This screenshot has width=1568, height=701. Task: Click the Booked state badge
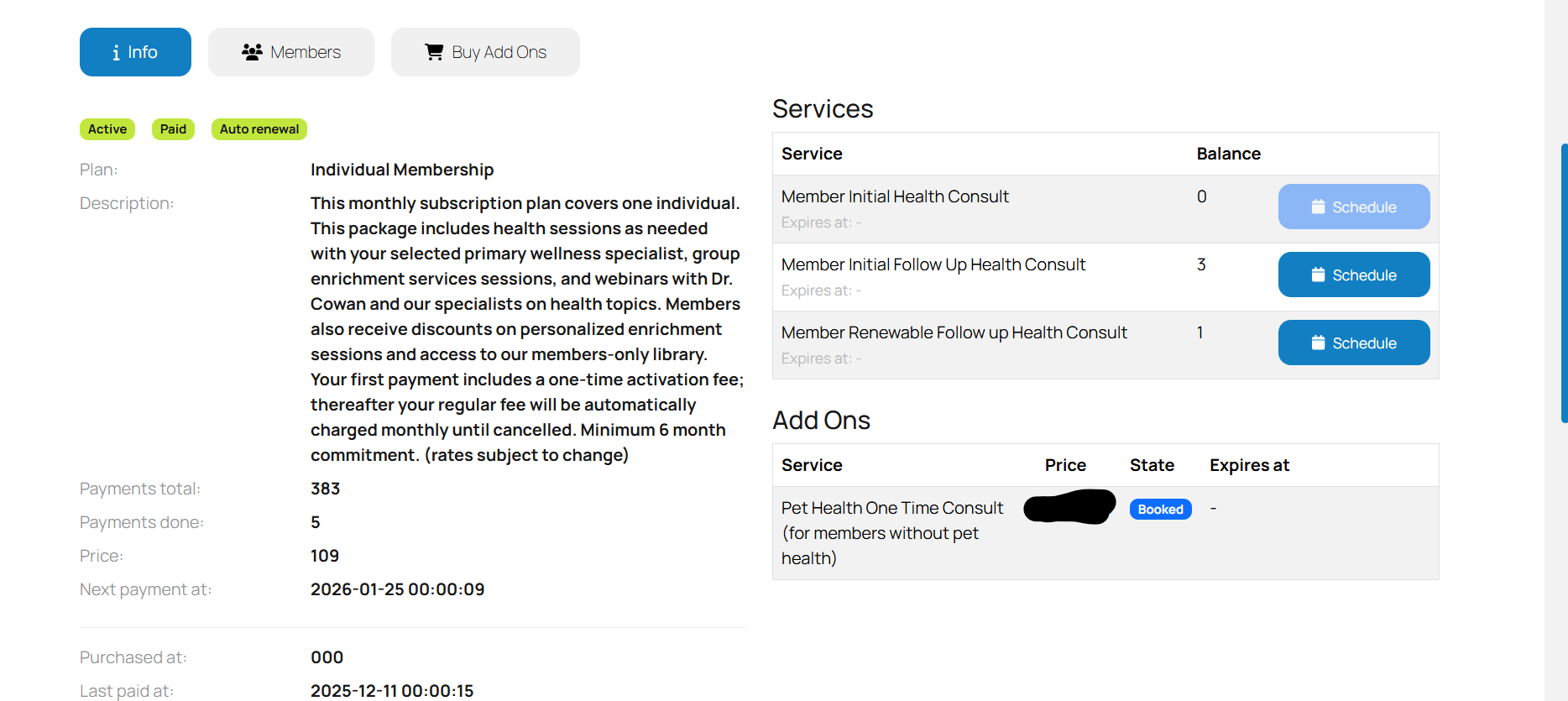tap(1160, 510)
